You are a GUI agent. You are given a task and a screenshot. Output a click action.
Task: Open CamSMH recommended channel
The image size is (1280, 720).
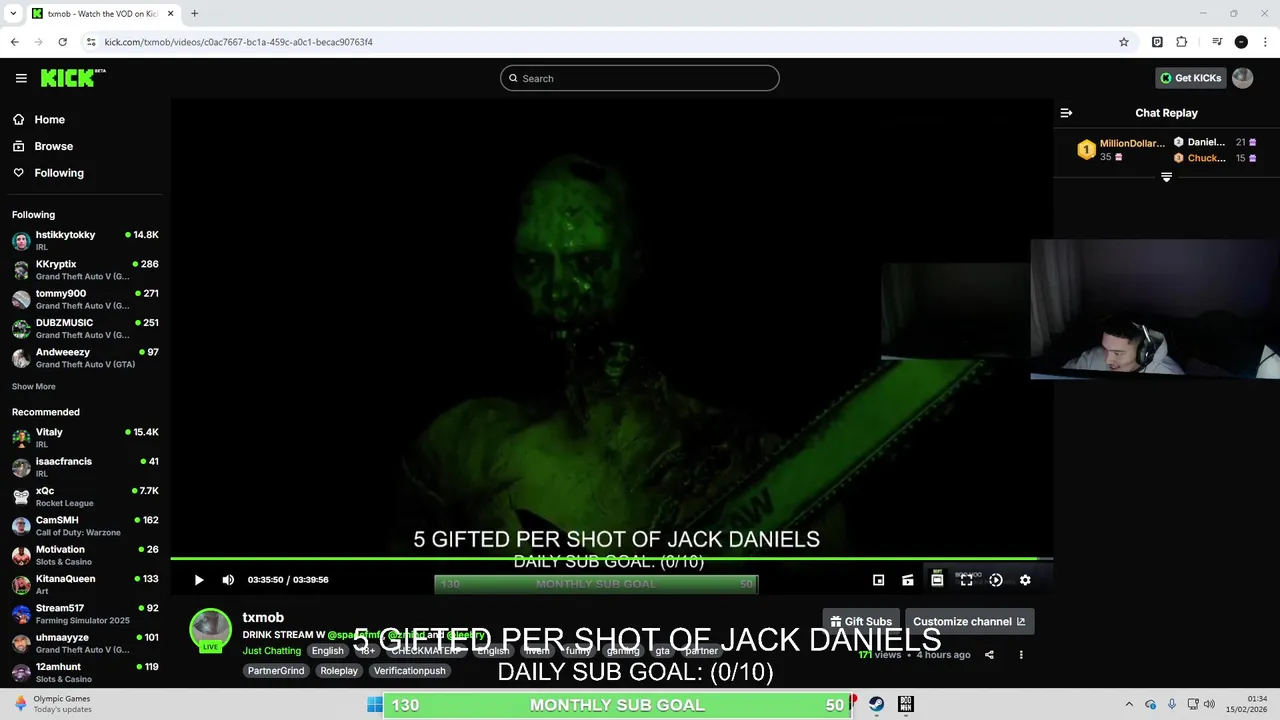click(85, 526)
